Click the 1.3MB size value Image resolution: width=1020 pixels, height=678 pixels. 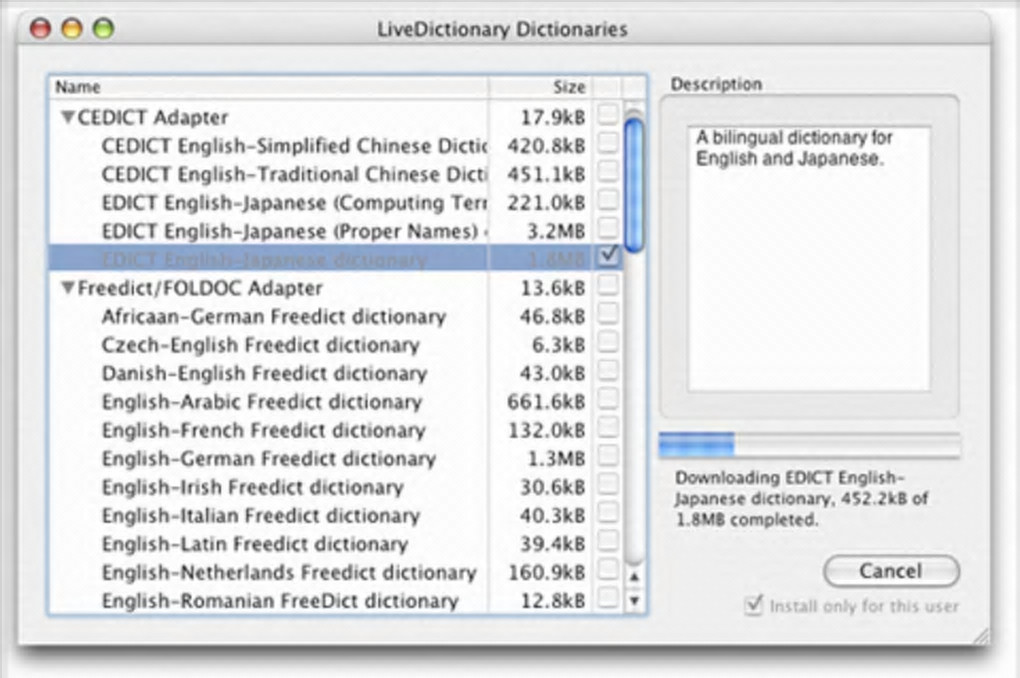tap(556, 459)
